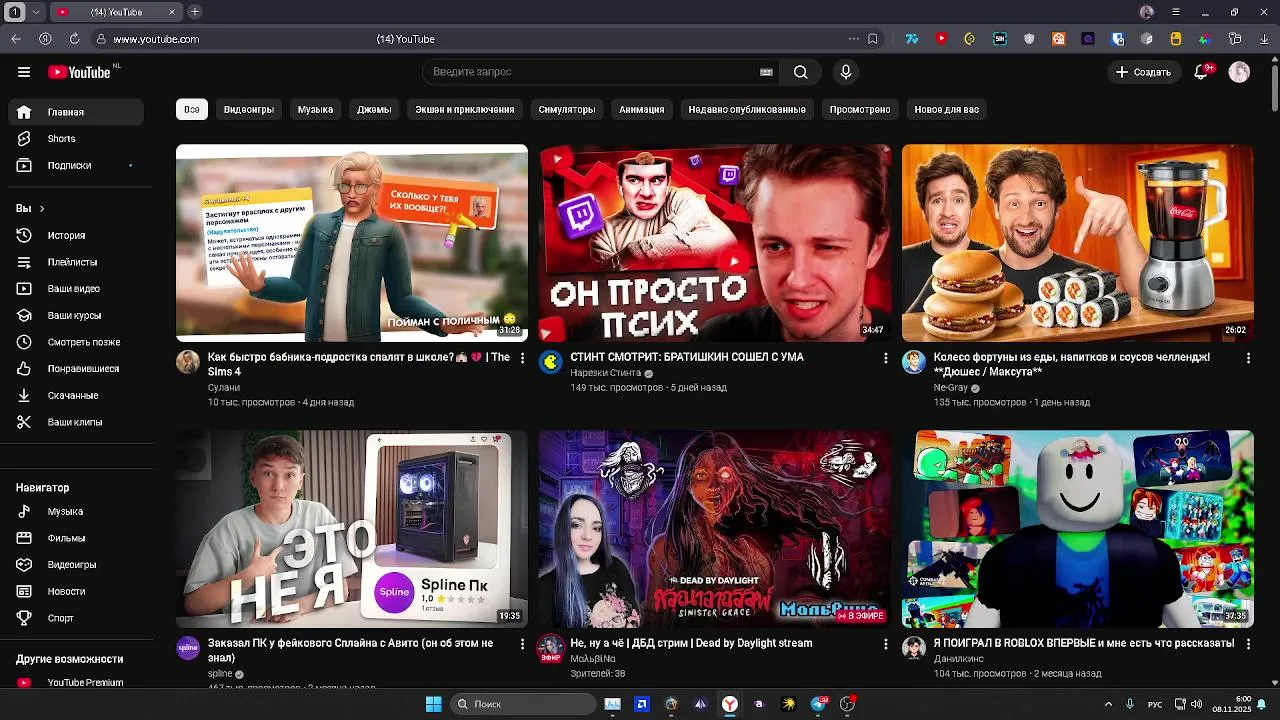Open more options for ROBLOX ВПЕРВЫЕ video
This screenshot has width=1280, height=720.
1248,645
